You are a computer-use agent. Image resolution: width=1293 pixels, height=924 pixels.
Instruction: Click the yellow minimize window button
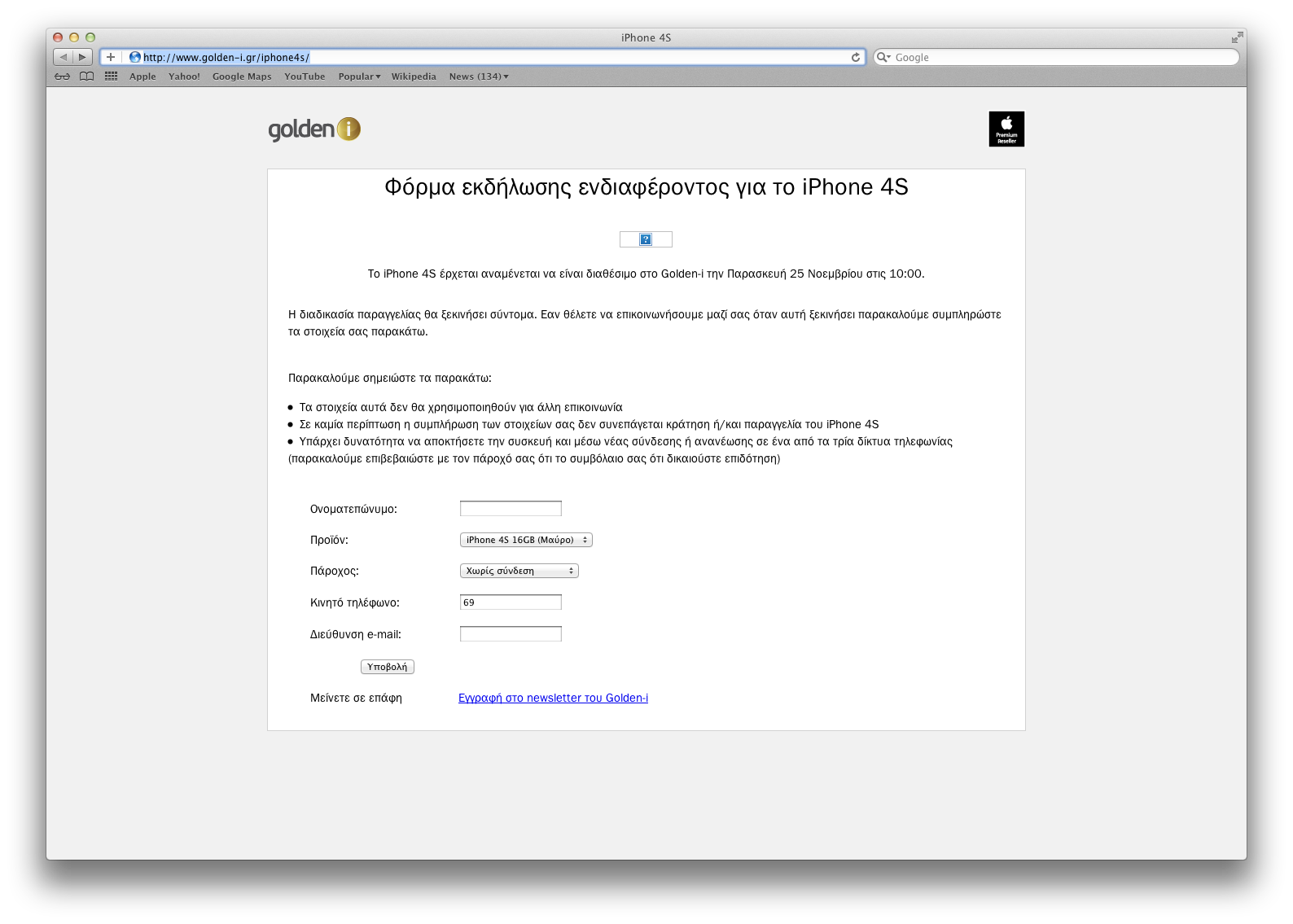(x=74, y=37)
